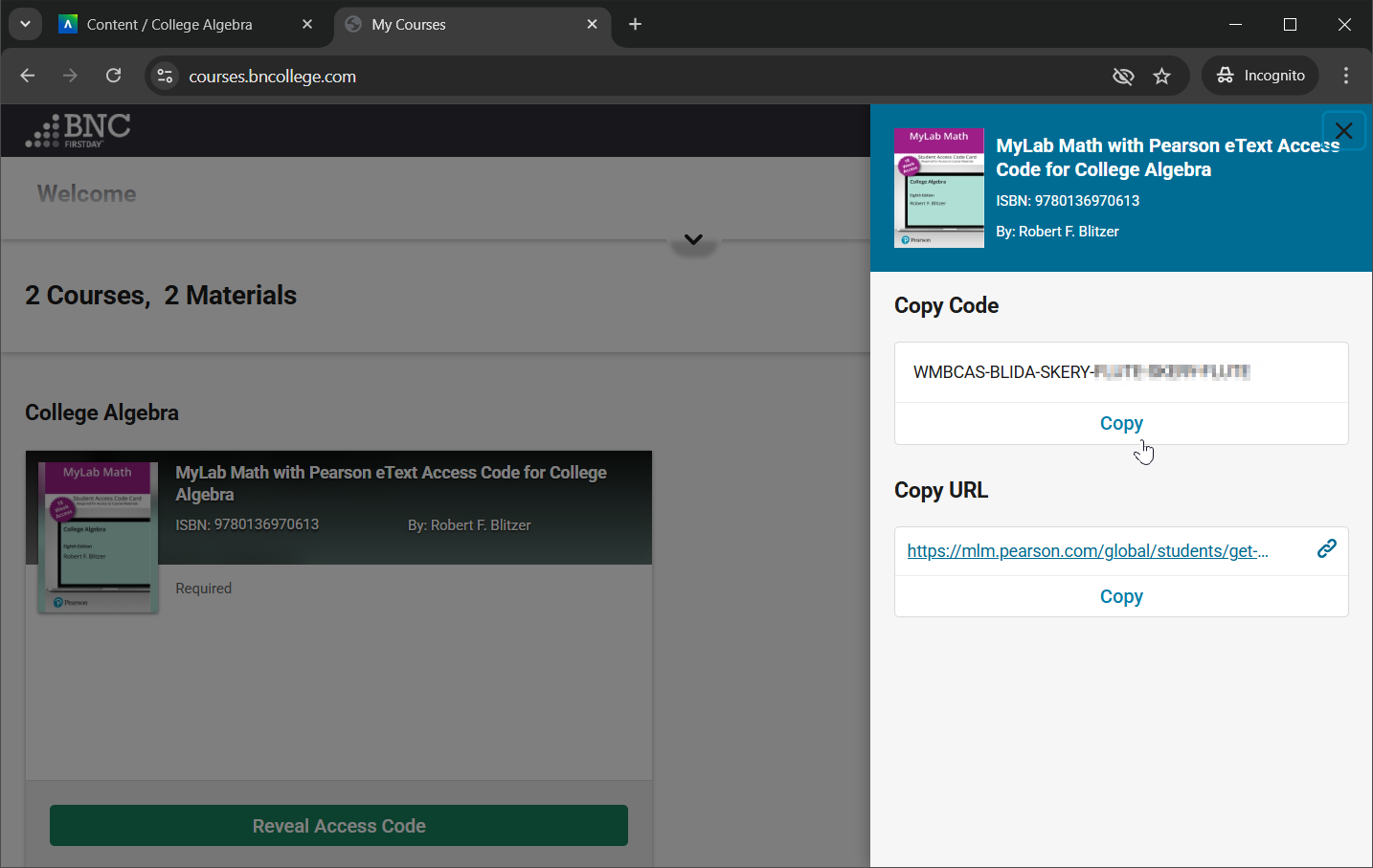Reload the current page
This screenshot has height=868, width=1373.
point(113,76)
